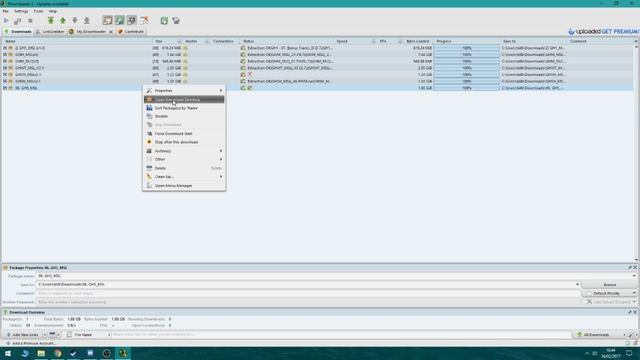640x360 pixels.
Task: Expand the package sized 568.86 MB
Action: (x=5, y=61)
